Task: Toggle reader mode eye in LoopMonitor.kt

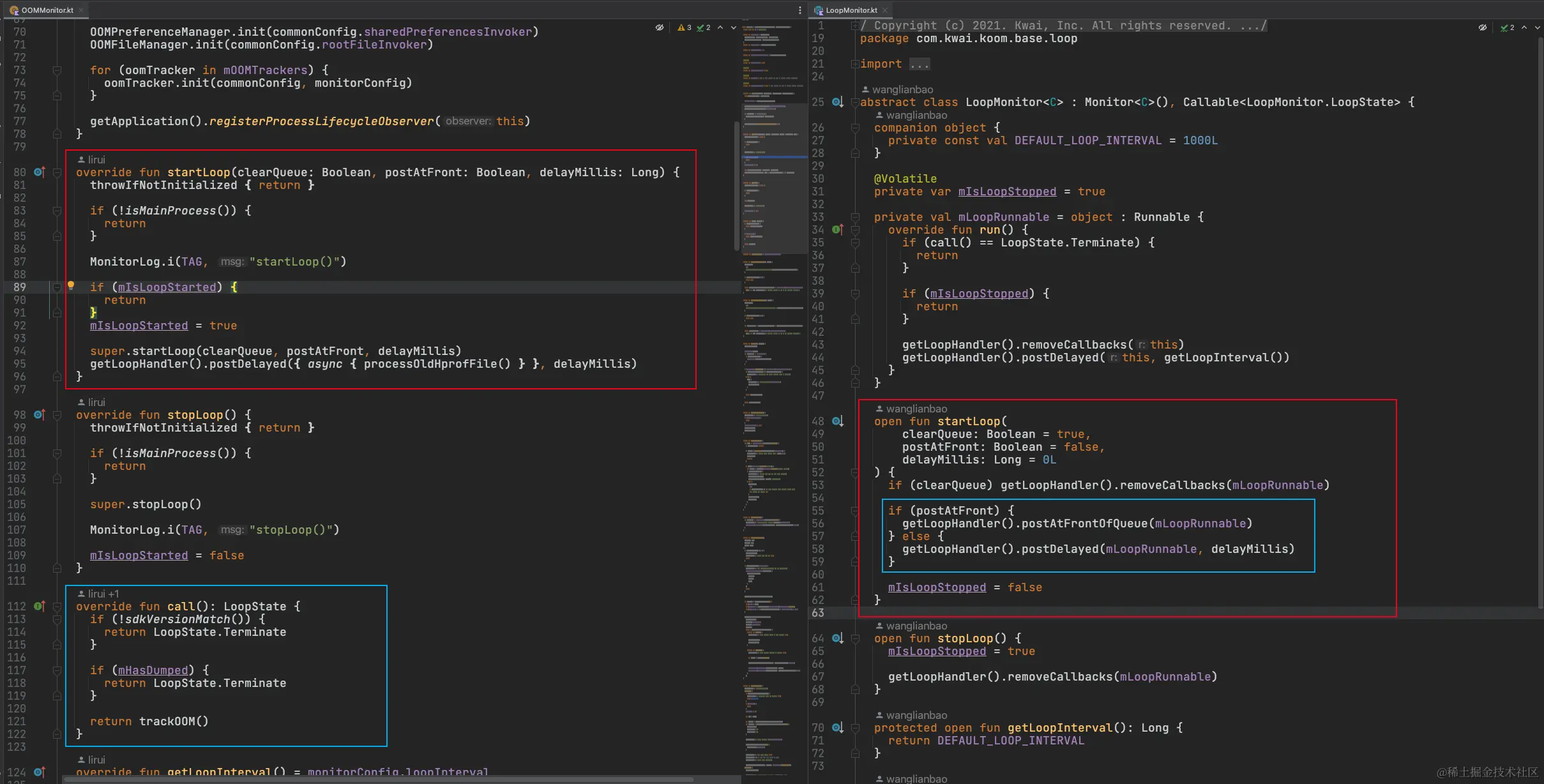Action: pyautogui.click(x=1483, y=27)
